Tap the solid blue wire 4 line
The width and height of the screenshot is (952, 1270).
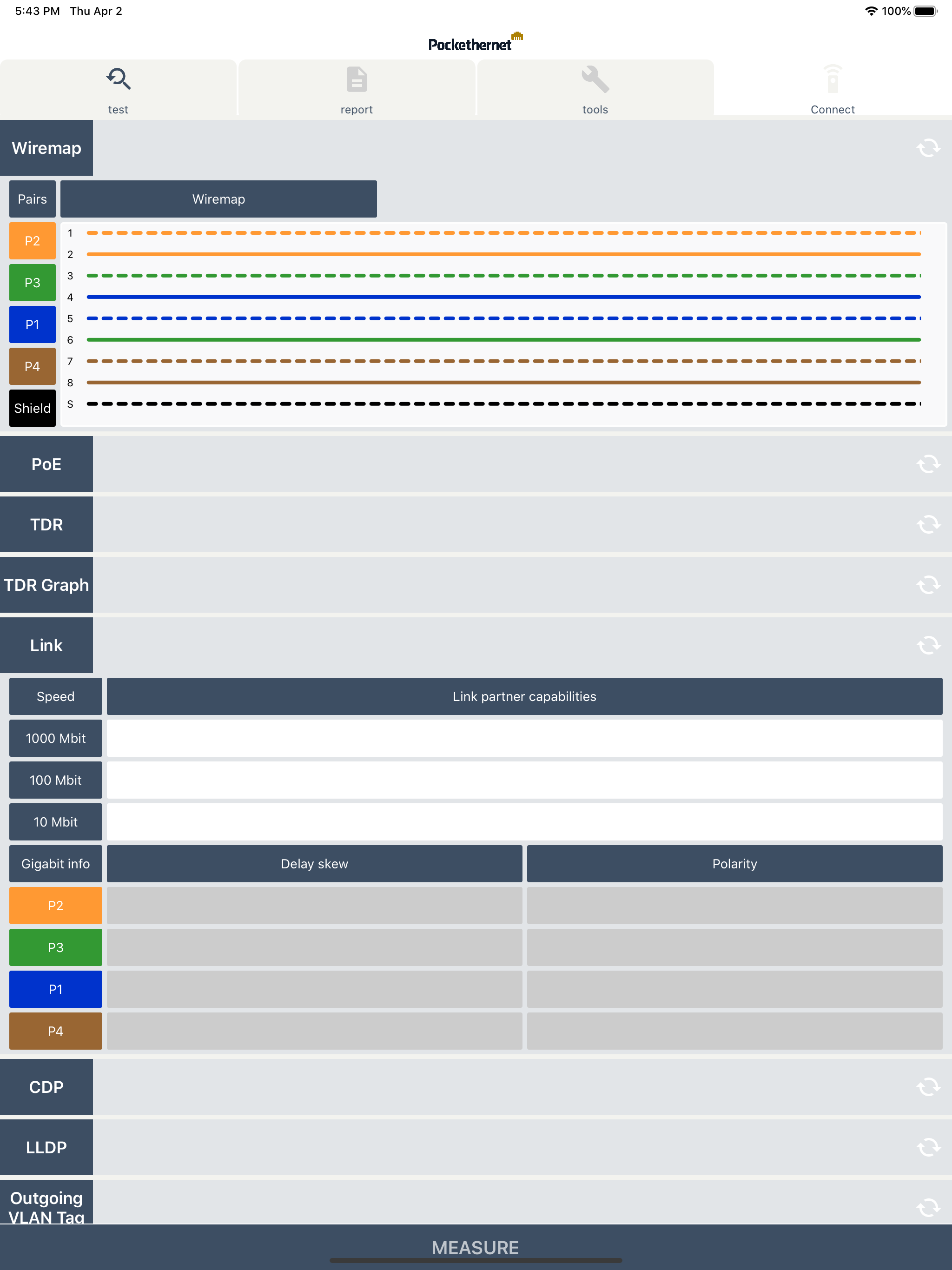pos(503,297)
